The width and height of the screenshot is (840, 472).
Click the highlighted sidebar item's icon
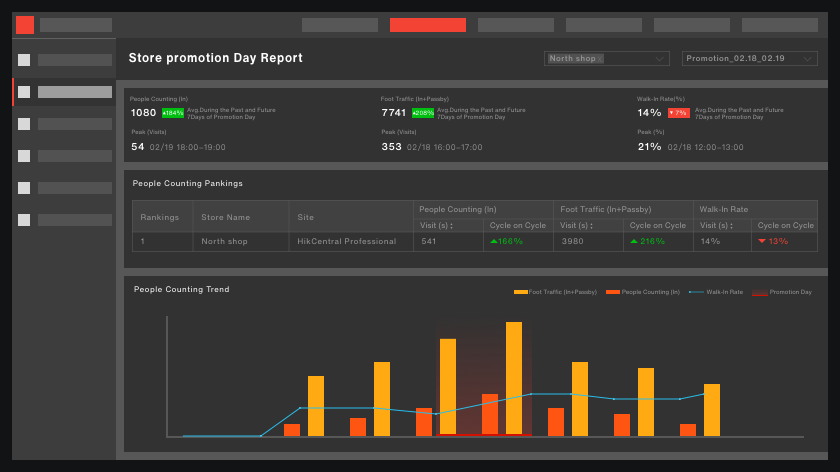pos(24,92)
